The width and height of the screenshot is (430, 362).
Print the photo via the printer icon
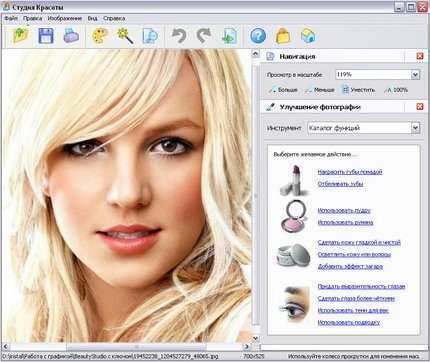pos(71,36)
